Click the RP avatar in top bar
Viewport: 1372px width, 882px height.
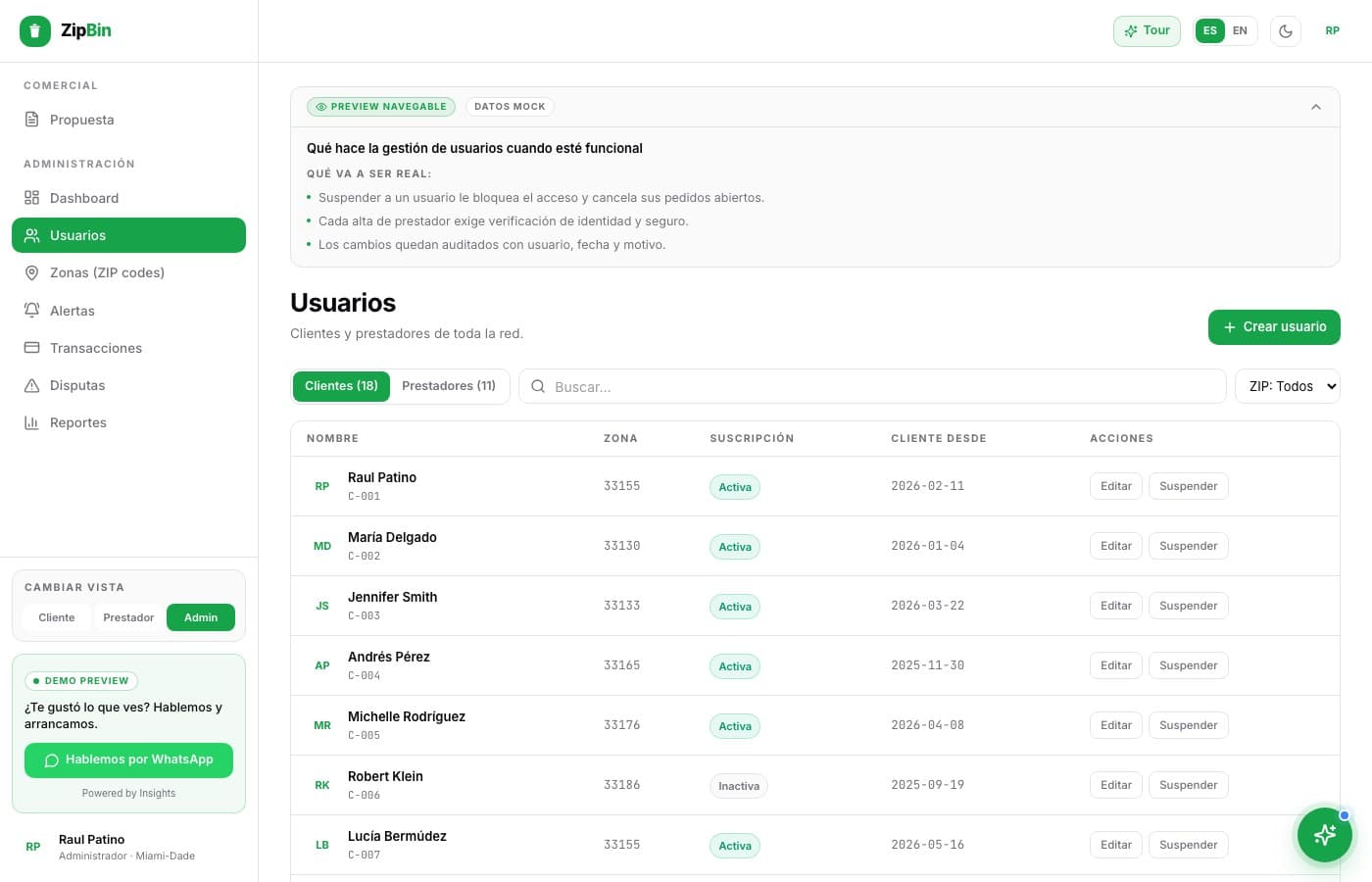point(1333,31)
